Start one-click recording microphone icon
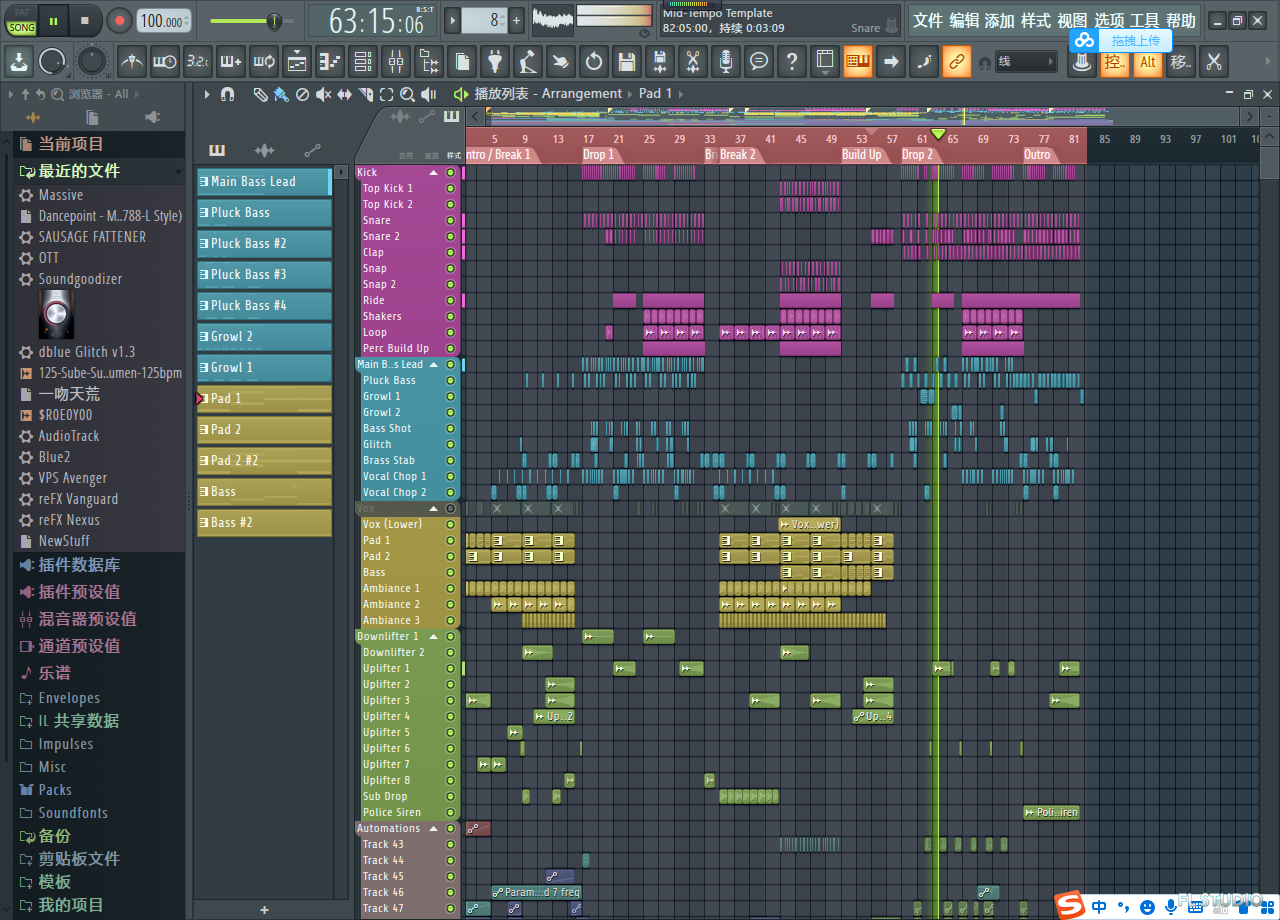 pyautogui.click(x=726, y=62)
